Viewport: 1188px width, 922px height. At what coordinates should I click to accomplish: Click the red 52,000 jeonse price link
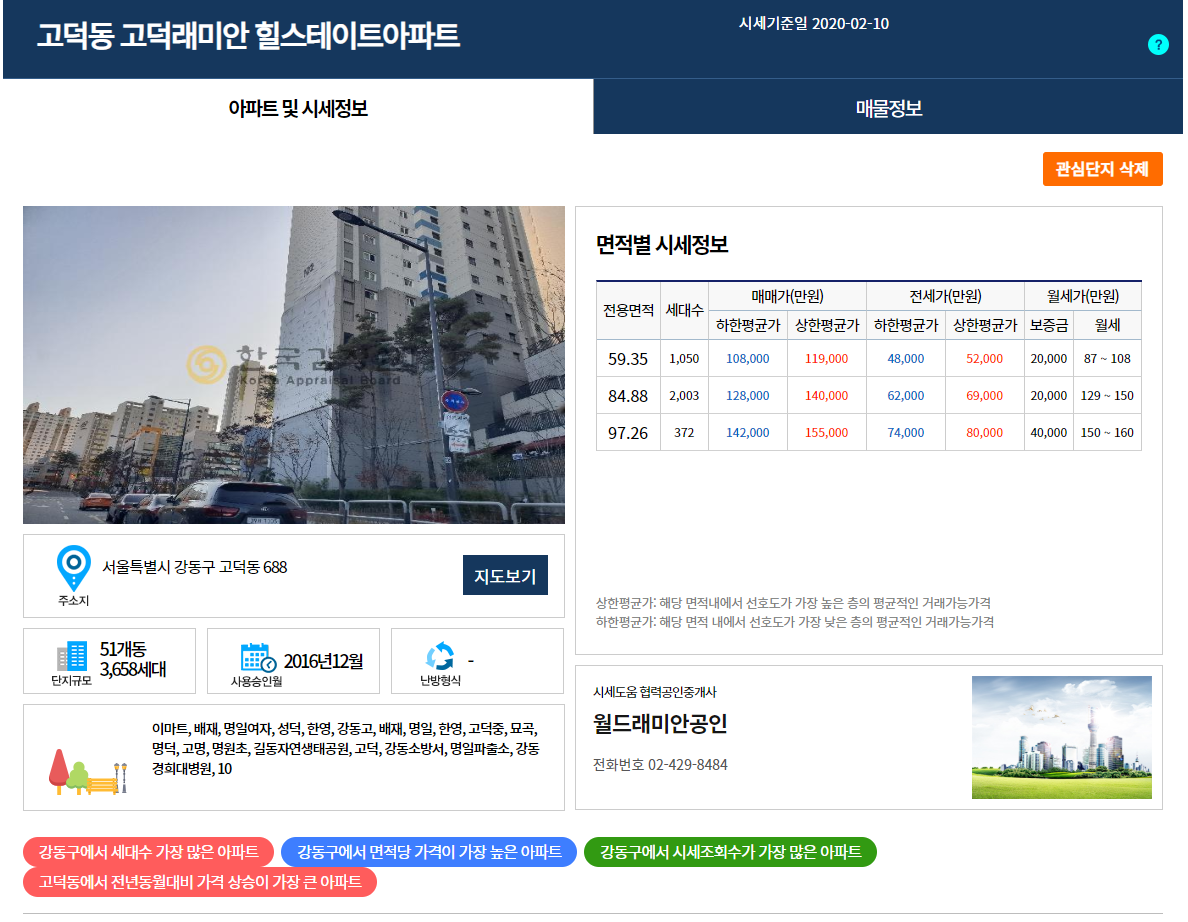point(984,357)
